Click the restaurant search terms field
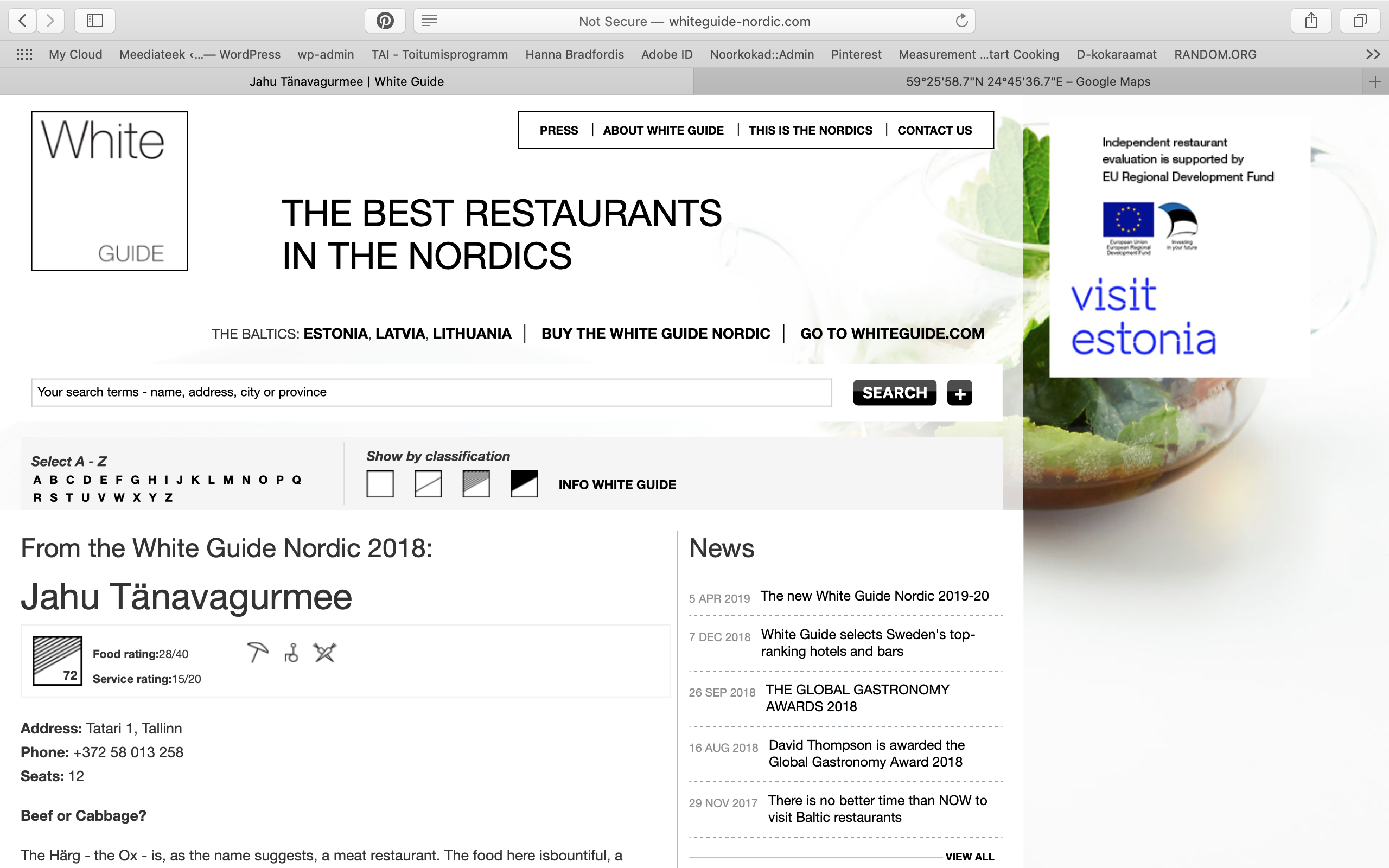The width and height of the screenshot is (1389, 868). 431,392
